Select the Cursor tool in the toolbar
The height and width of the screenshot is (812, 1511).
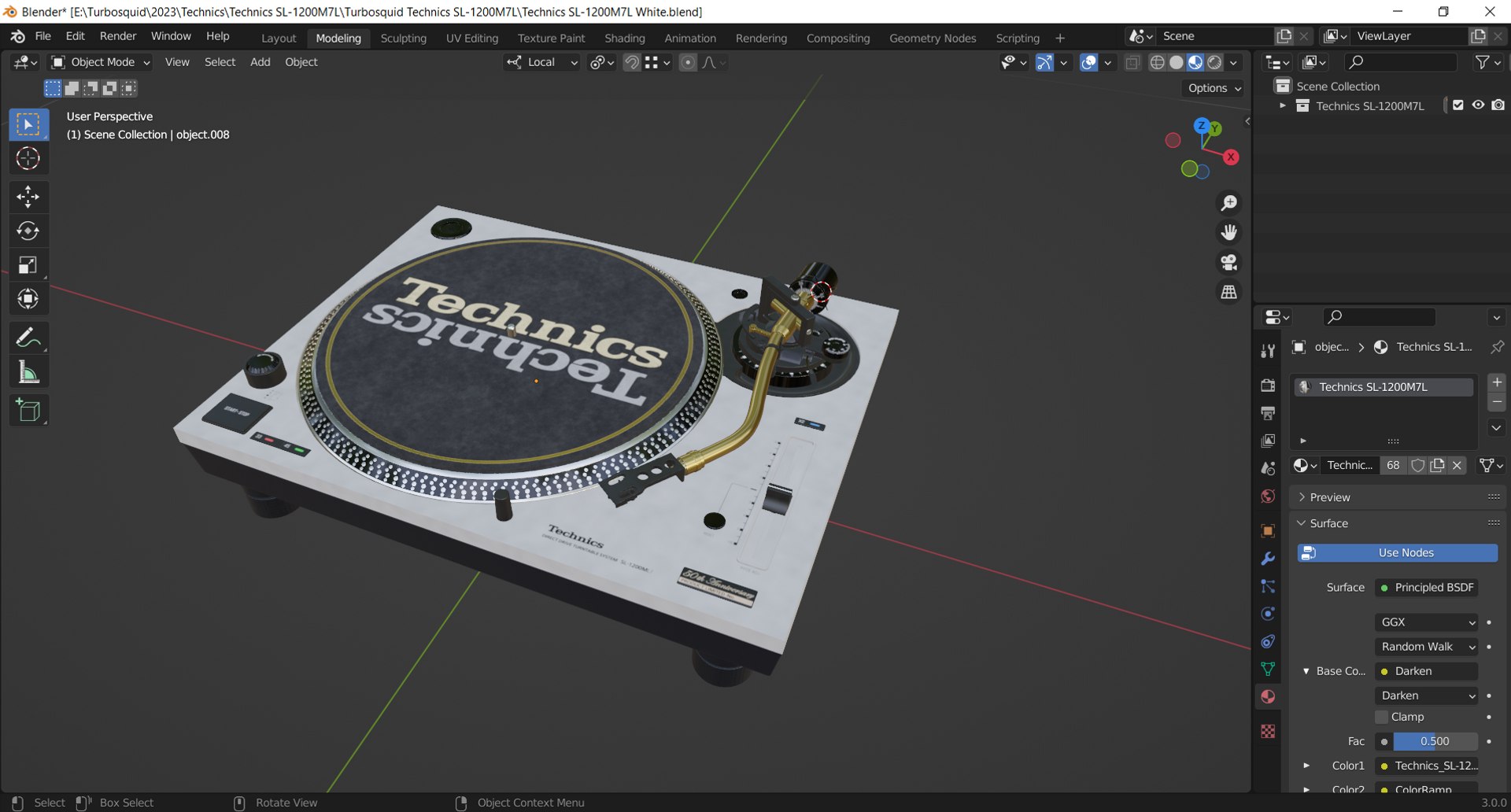point(28,159)
